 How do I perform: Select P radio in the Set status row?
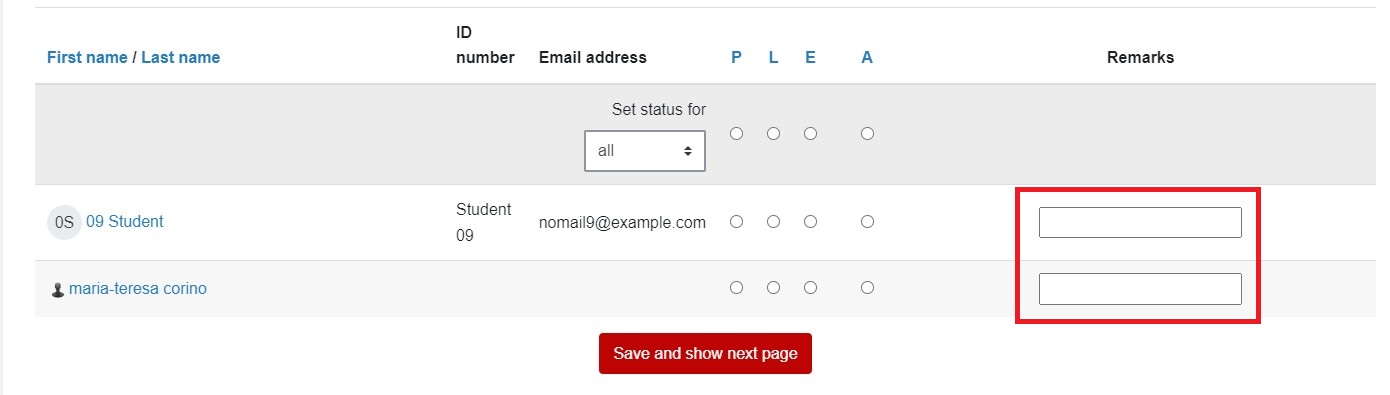click(737, 133)
